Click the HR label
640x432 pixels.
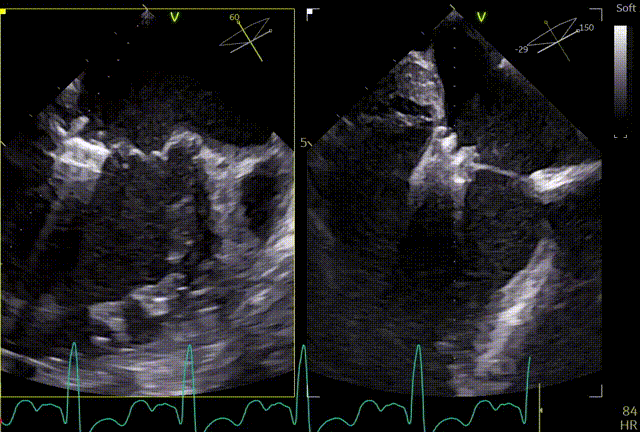pyautogui.click(x=628, y=425)
